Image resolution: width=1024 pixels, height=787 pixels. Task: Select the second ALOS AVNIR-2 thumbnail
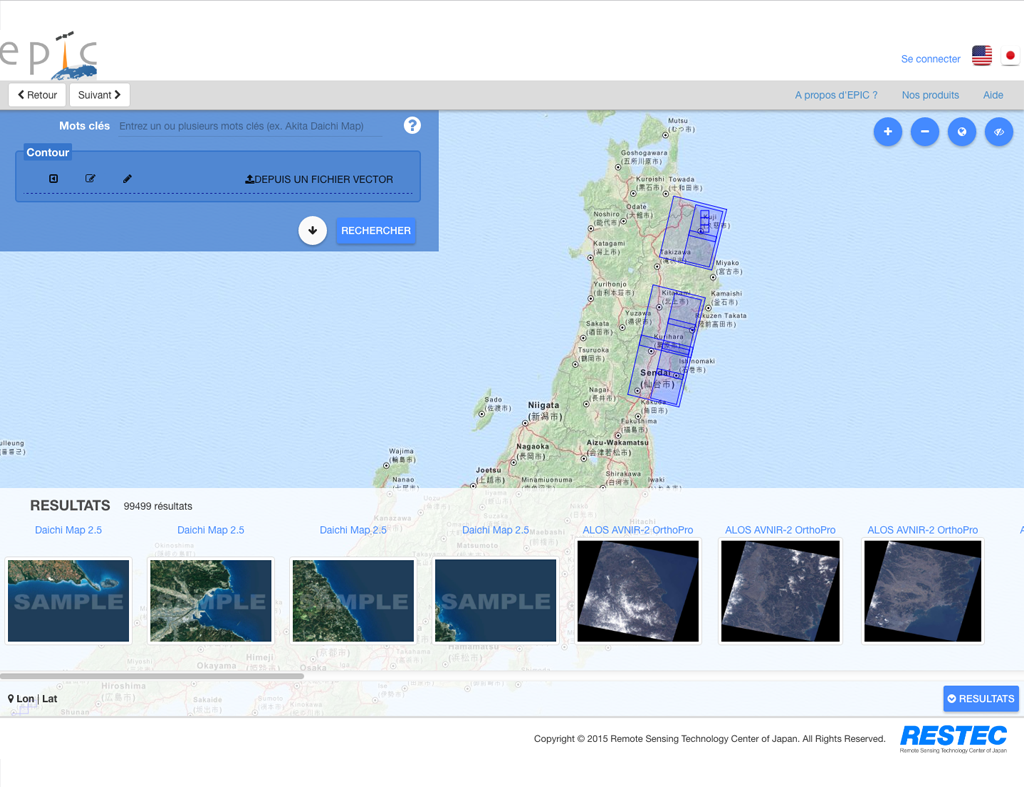coord(780,591)
